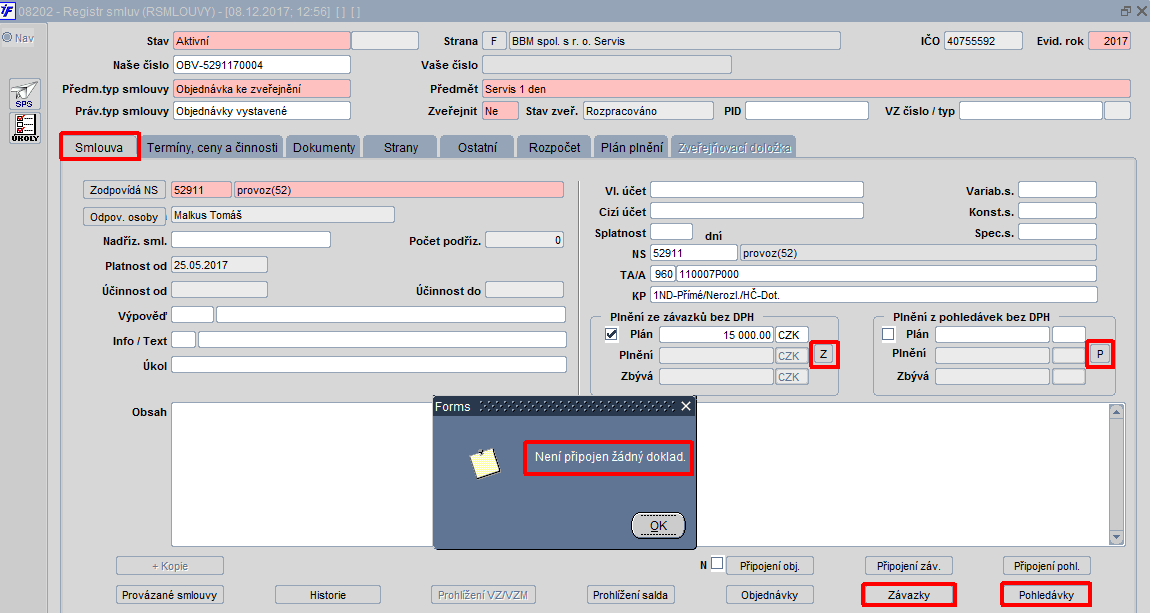The height and width of the screenshot is (613, 1150).
Task: Click the Zveřejnit field showing Ne
Action: pyautogui.click(x=500, y=111)
